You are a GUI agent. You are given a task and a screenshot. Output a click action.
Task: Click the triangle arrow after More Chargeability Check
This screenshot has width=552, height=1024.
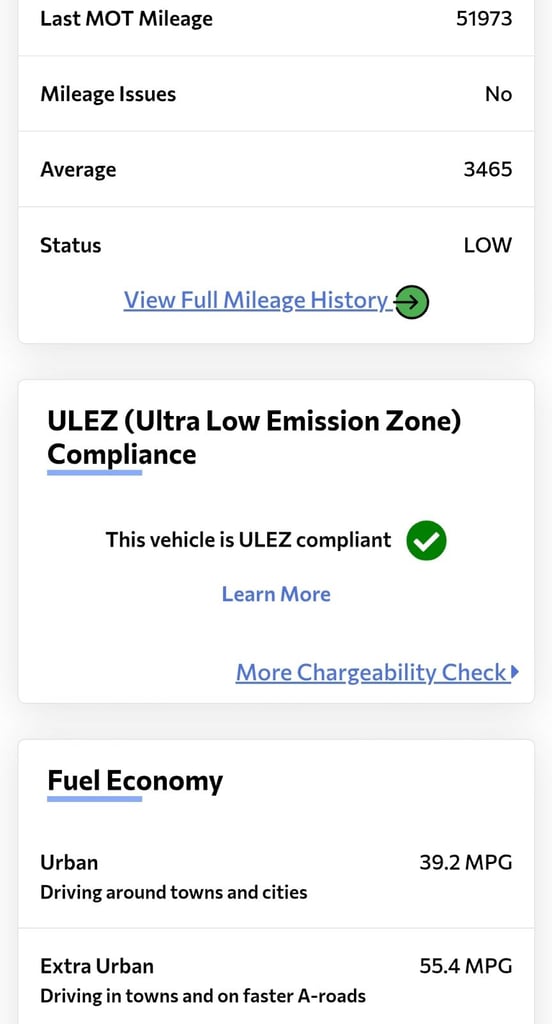(x=515, y=671)
